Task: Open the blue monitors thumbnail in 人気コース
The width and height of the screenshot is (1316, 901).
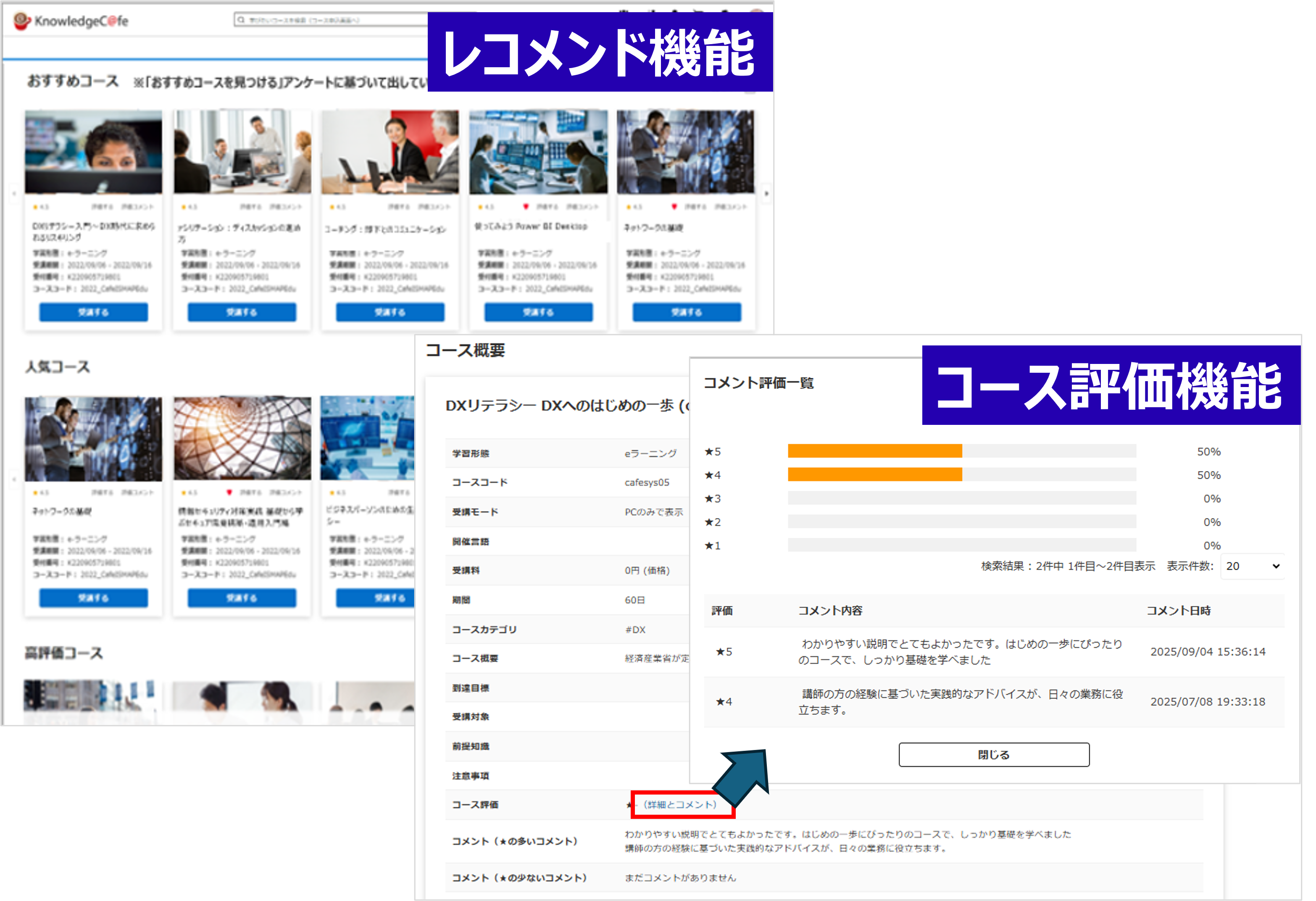Action: pyautogui.click(x=368, y=438)
